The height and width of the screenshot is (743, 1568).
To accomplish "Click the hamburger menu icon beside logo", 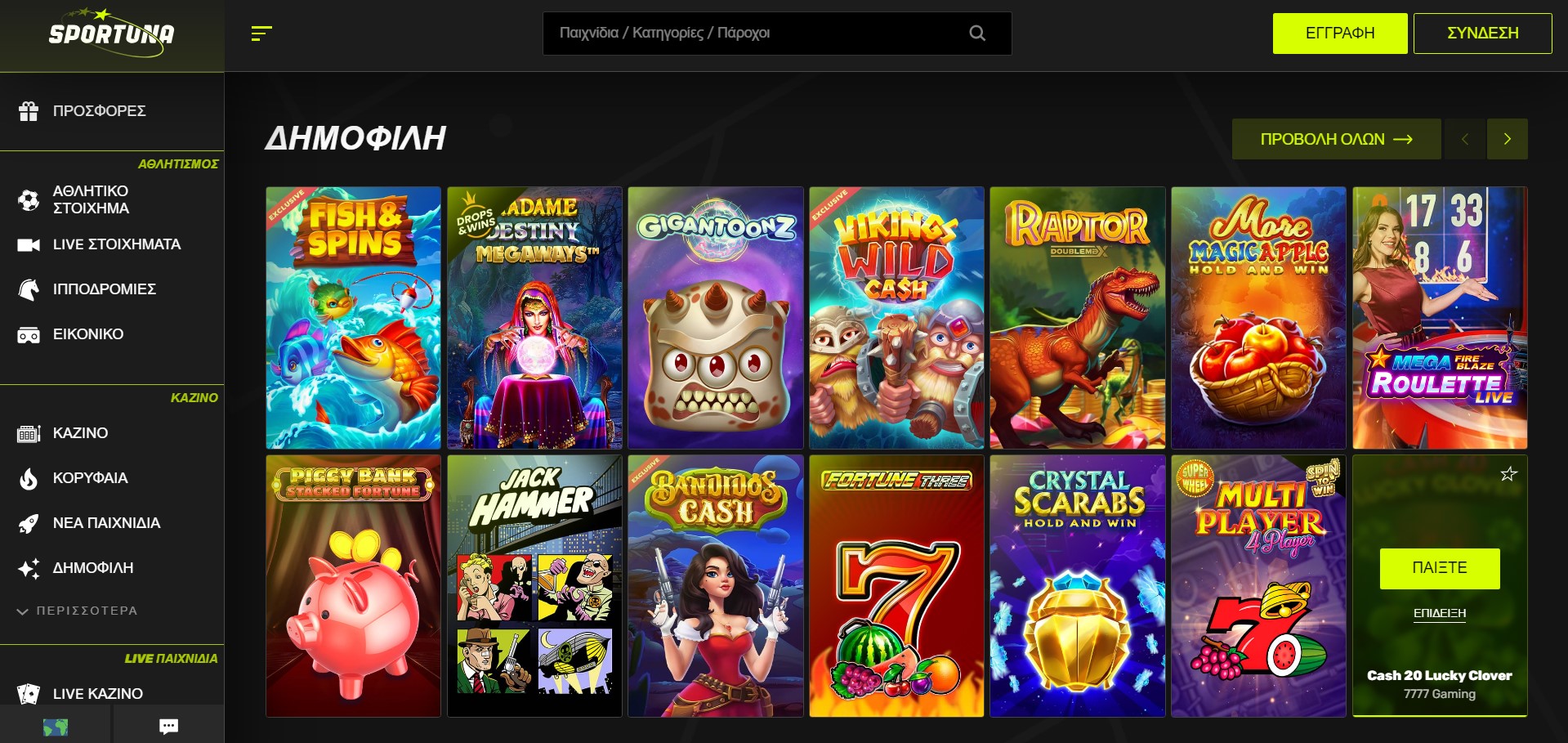I will 261,34.
